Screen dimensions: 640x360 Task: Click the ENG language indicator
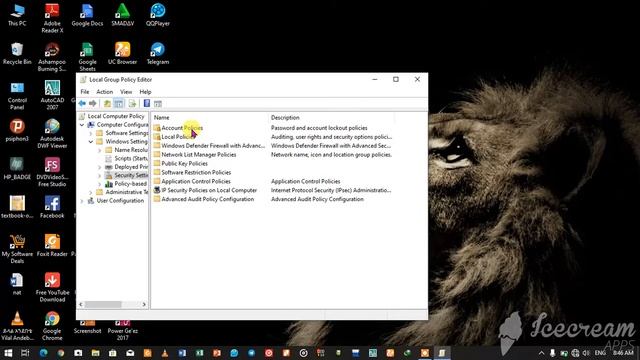[x=600, y=353]
